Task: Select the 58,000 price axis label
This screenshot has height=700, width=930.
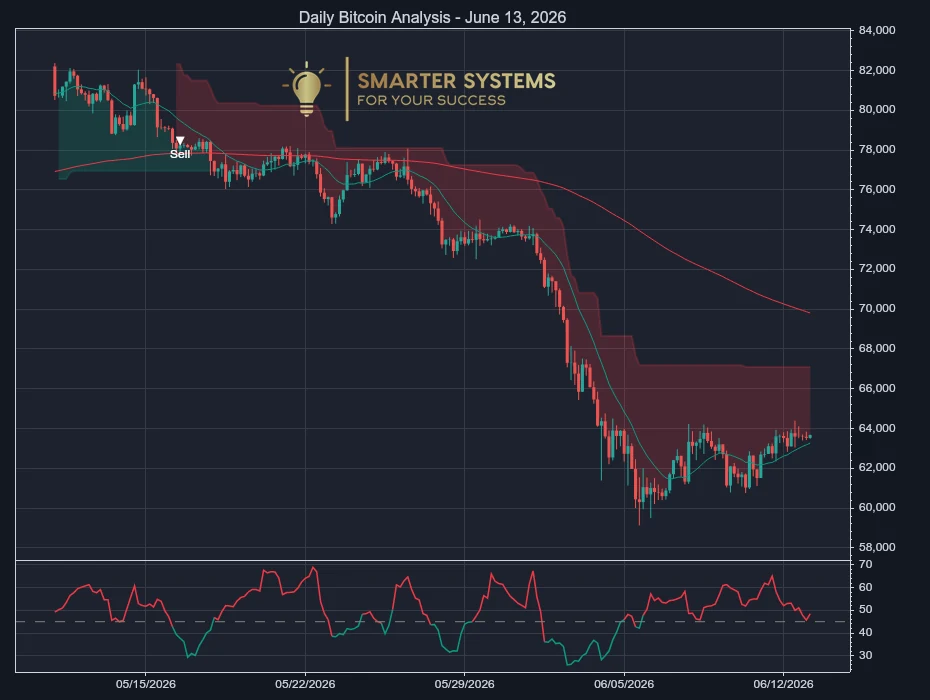Action: tap(877, 547)
